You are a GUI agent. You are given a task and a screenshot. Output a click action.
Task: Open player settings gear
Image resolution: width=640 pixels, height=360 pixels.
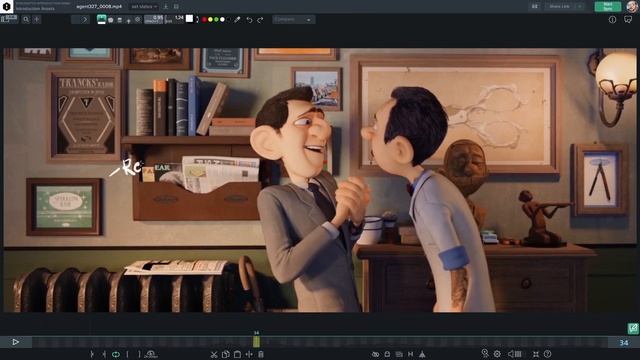[x=497, y=354]
